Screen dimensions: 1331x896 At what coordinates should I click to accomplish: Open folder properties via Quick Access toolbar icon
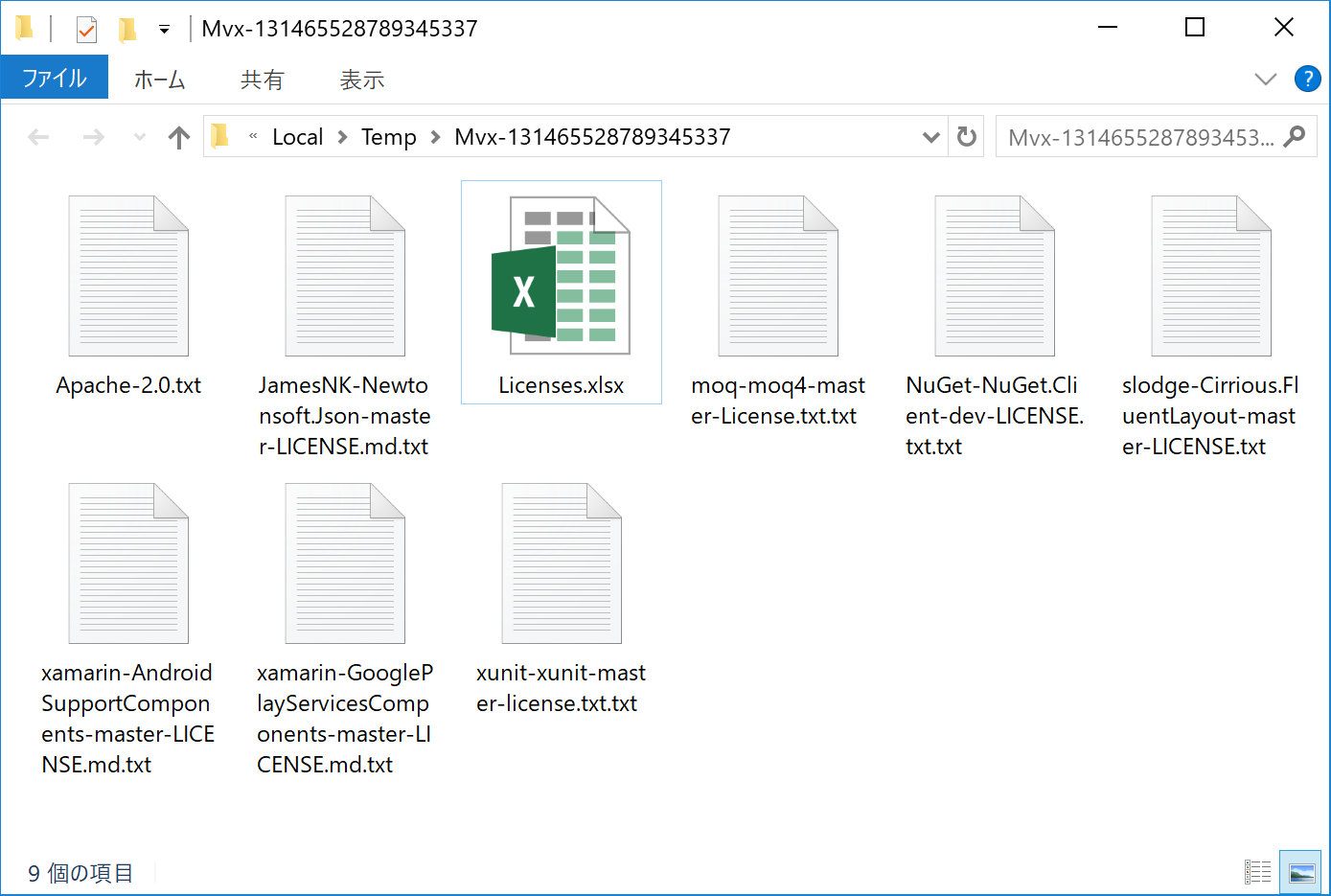click(x=86, y=28)
